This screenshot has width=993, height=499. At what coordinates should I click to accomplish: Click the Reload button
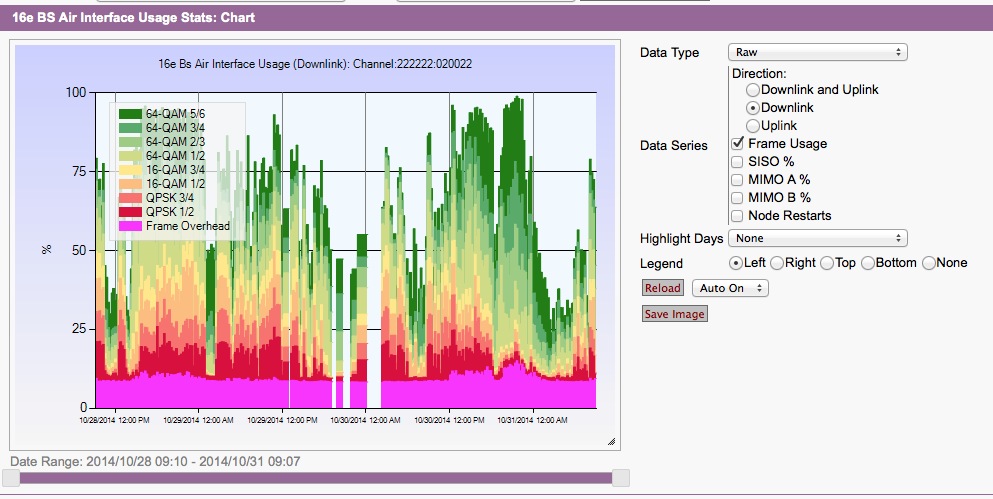tap(662, 288)
